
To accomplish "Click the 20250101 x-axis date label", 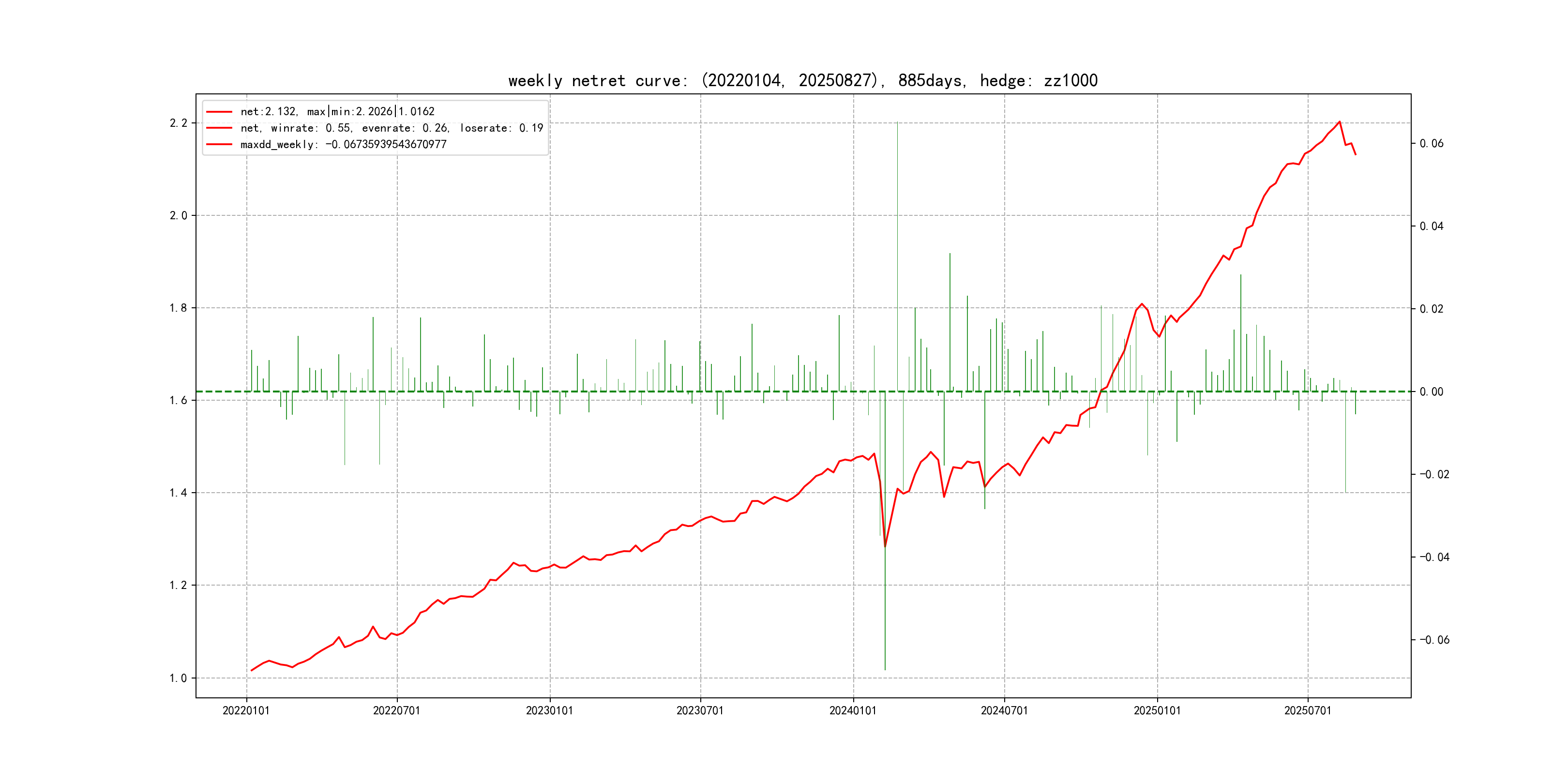I will pos(1157,711).
